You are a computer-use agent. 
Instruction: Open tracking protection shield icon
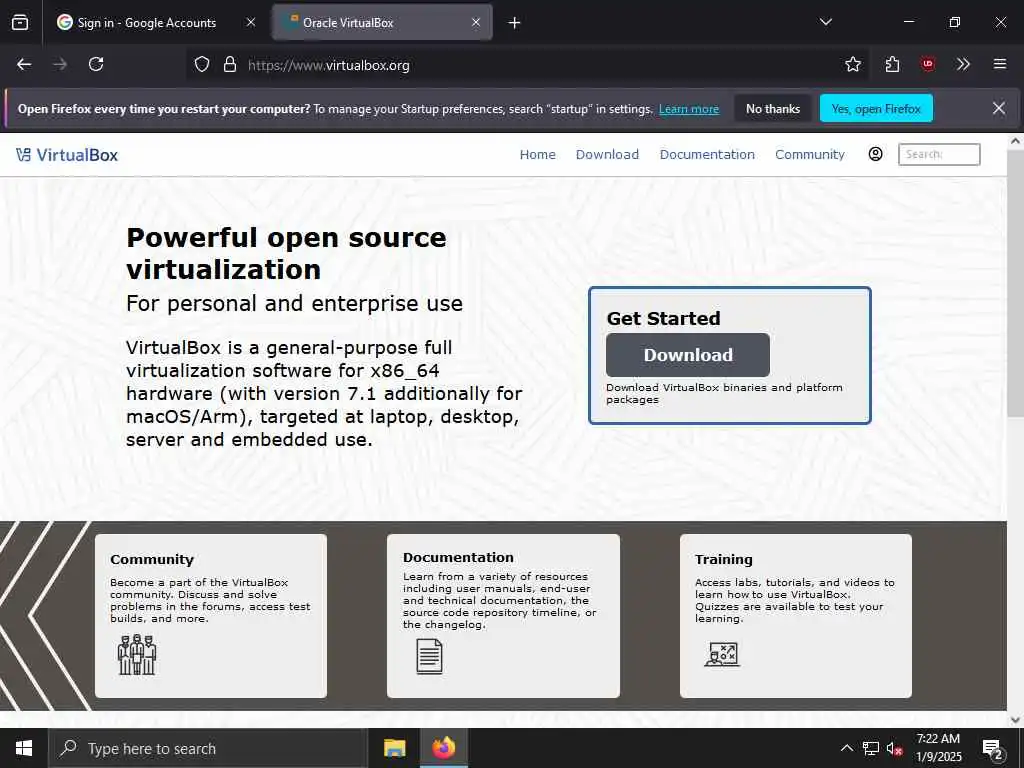click(202, 64)
